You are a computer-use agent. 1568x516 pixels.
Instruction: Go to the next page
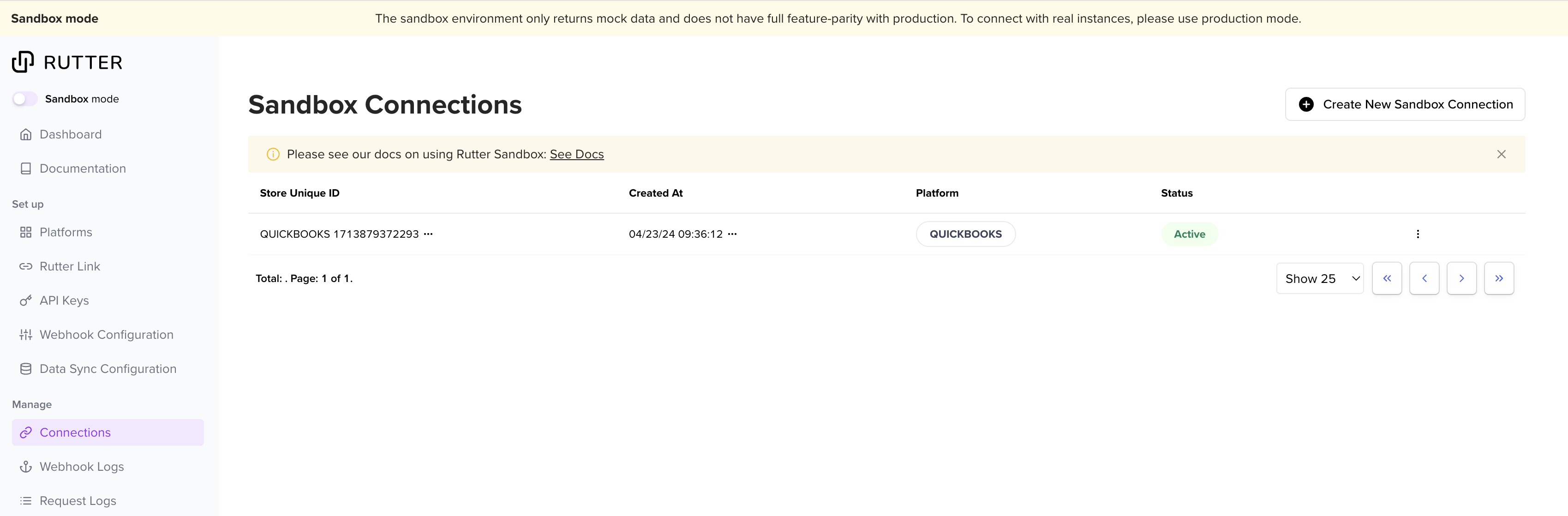pyautogui.click(x=1461, y=279)
